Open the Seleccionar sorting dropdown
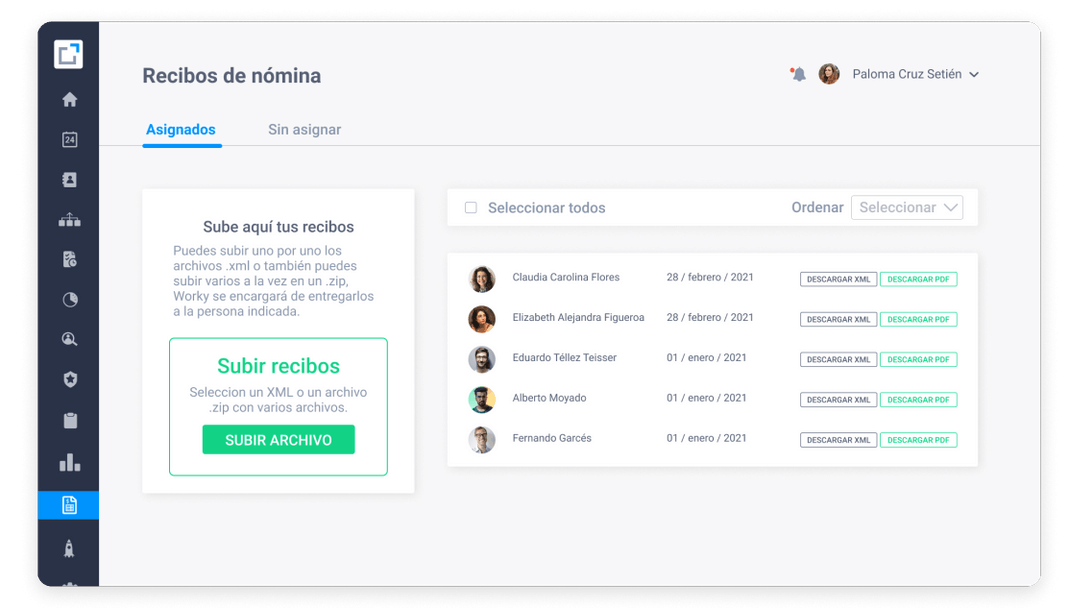This screenshot has height=608, width=1080. click(x=906, y=207)
